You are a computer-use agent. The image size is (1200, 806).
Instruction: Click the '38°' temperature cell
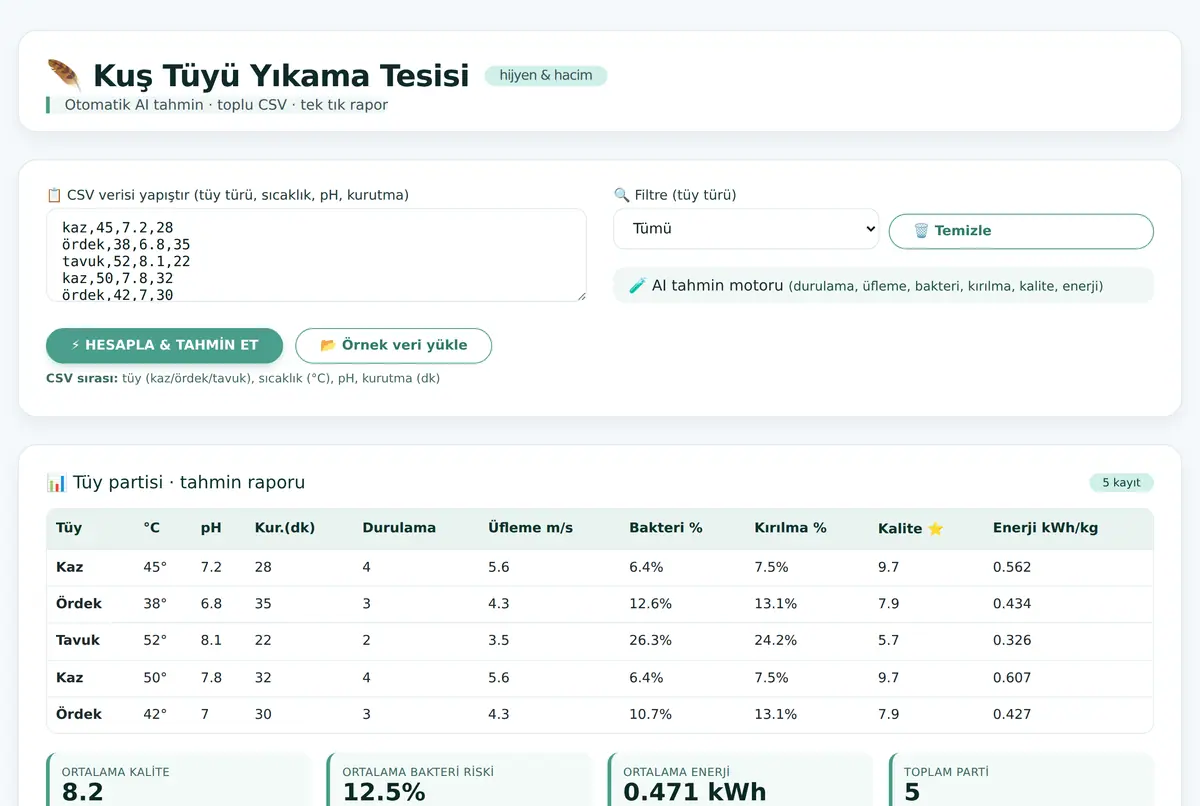[155, 604]
